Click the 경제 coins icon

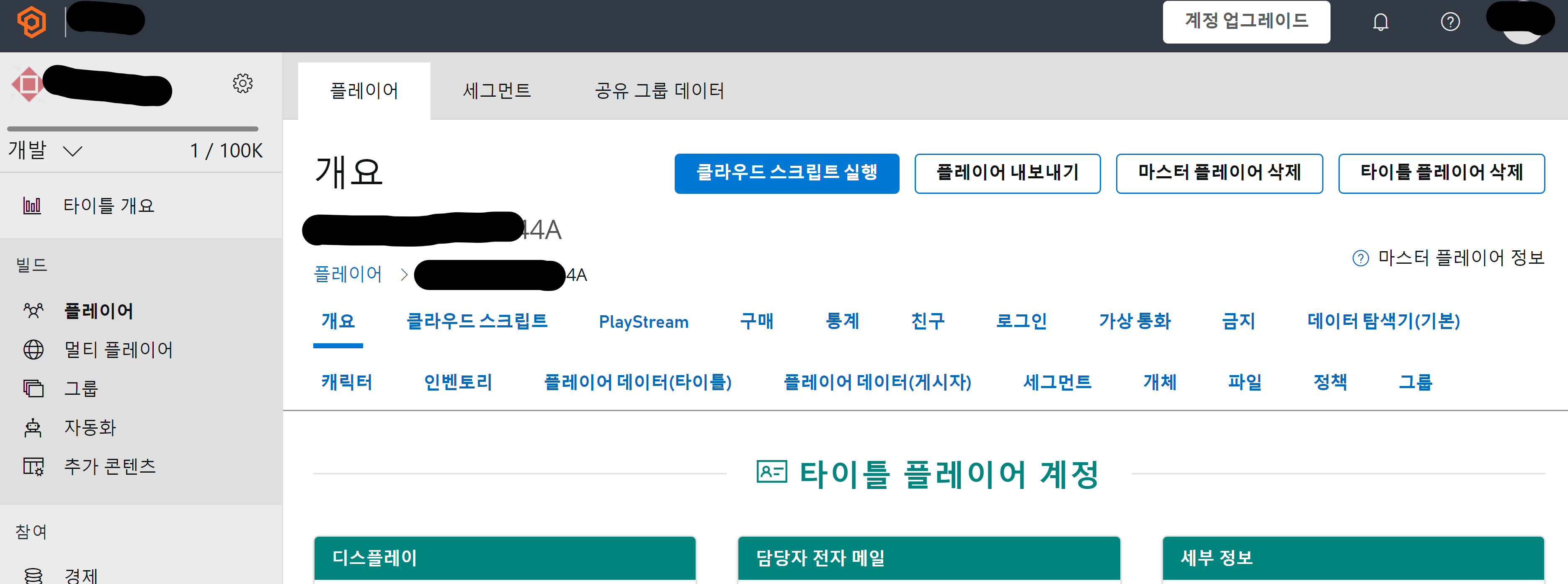[x=34, y=576]
